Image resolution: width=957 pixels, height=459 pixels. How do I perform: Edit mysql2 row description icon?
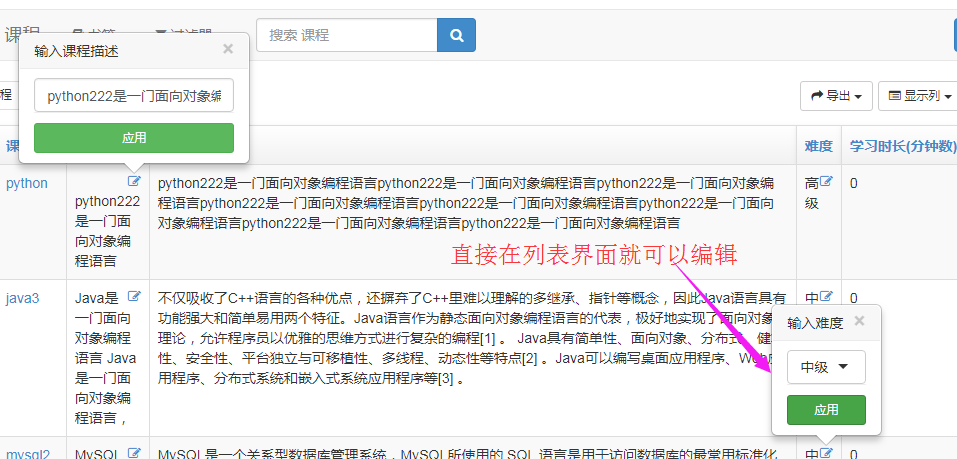(134, 452)
